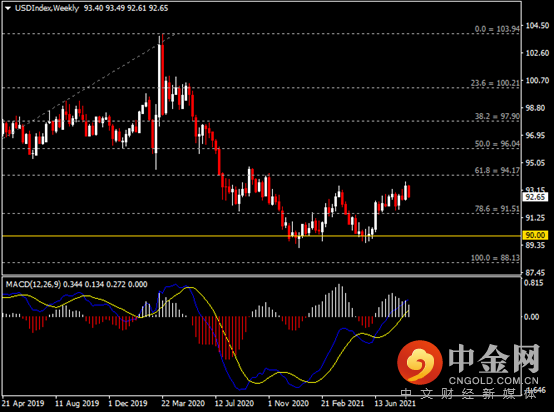
Task: Select the 0.0 = 103.94 Fibonacci level label
Action: (x=497, y=29)
